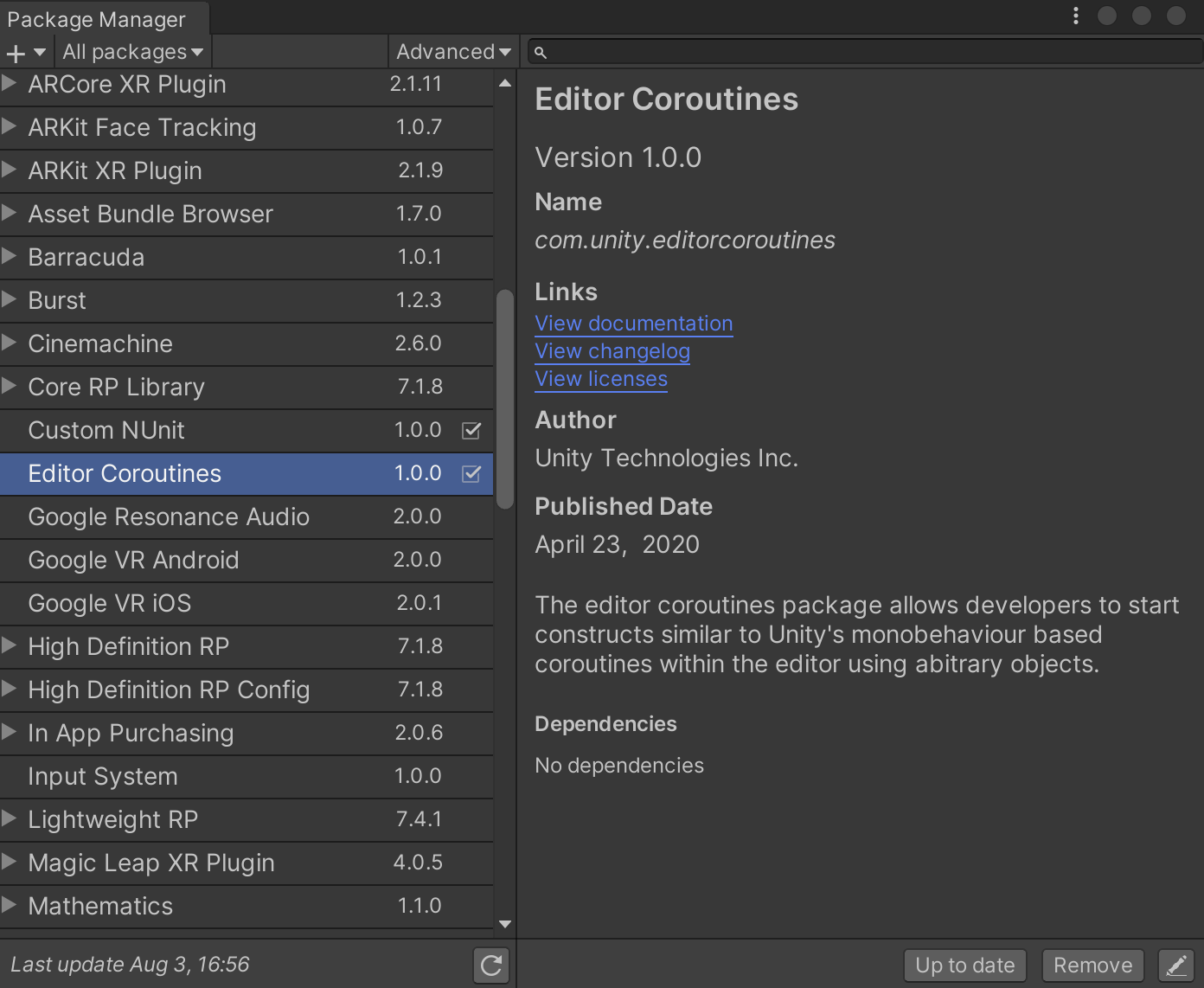Select the Custom NUnit package
The image size is (1204, 988).
pyautogui.click(x=247, y=431)
